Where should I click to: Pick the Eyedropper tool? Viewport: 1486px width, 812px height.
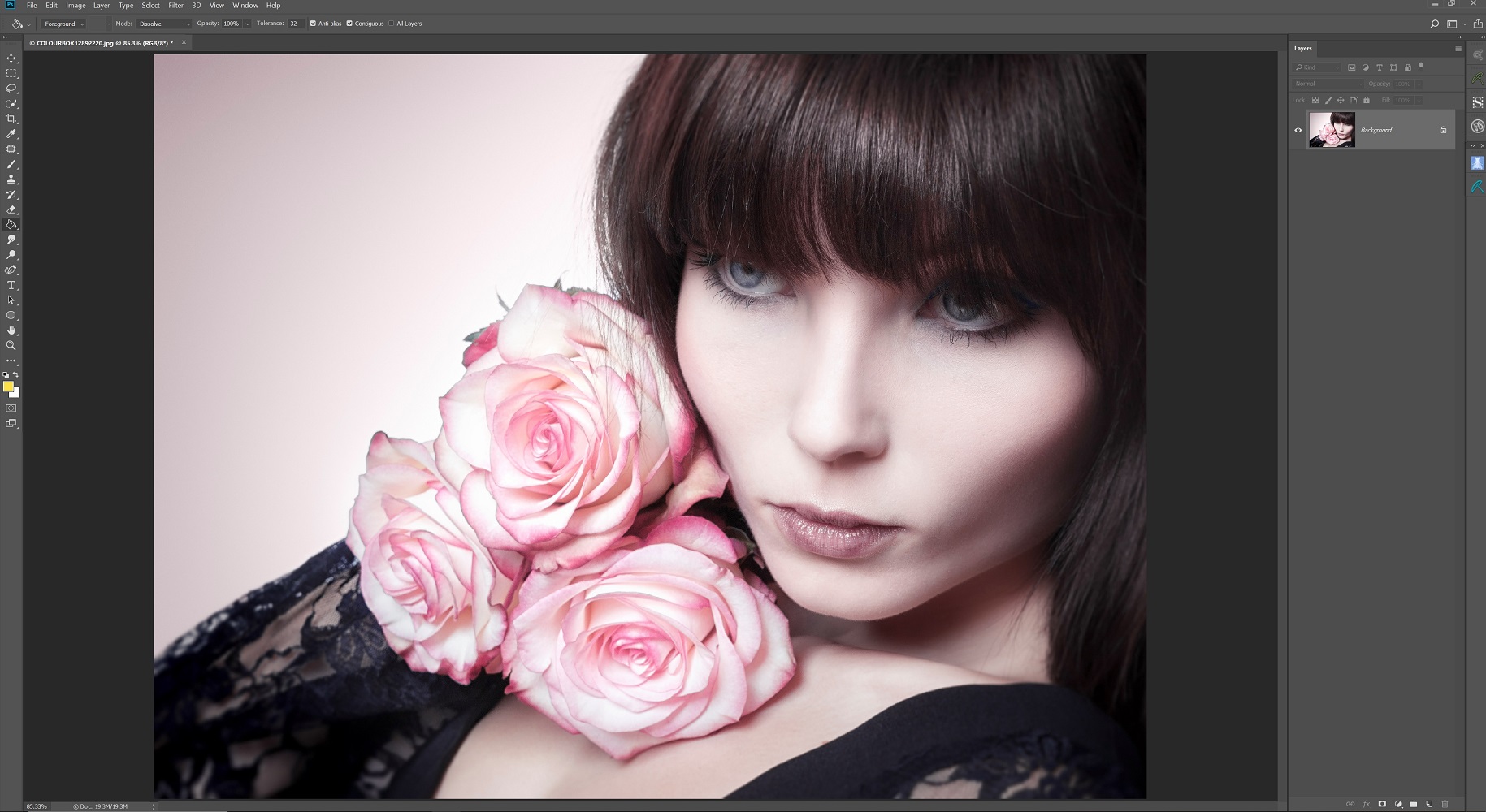tap(11, 134)
